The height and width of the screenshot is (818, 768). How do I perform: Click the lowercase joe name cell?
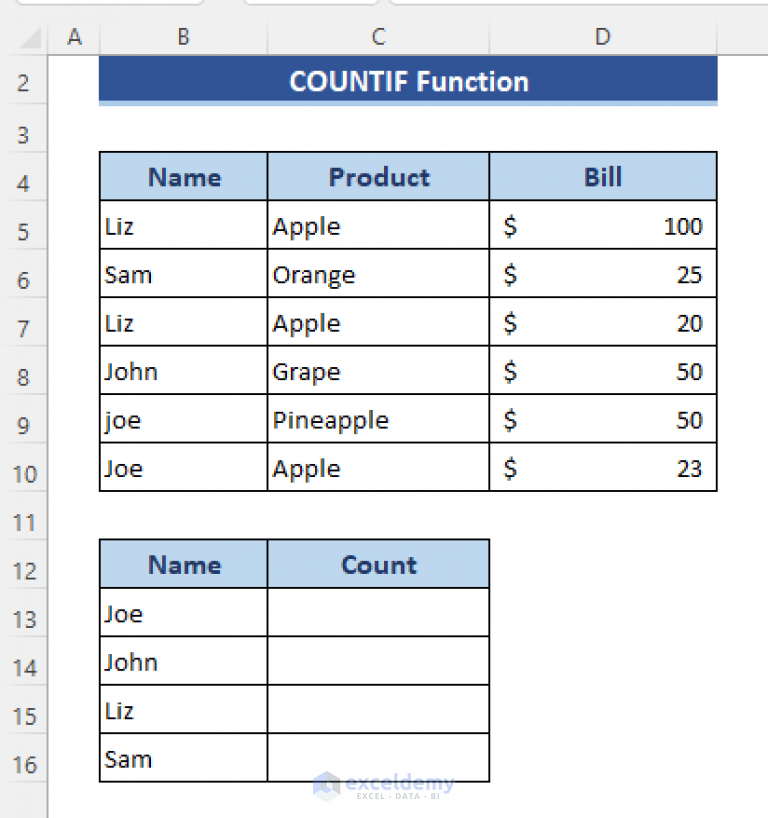183,419
